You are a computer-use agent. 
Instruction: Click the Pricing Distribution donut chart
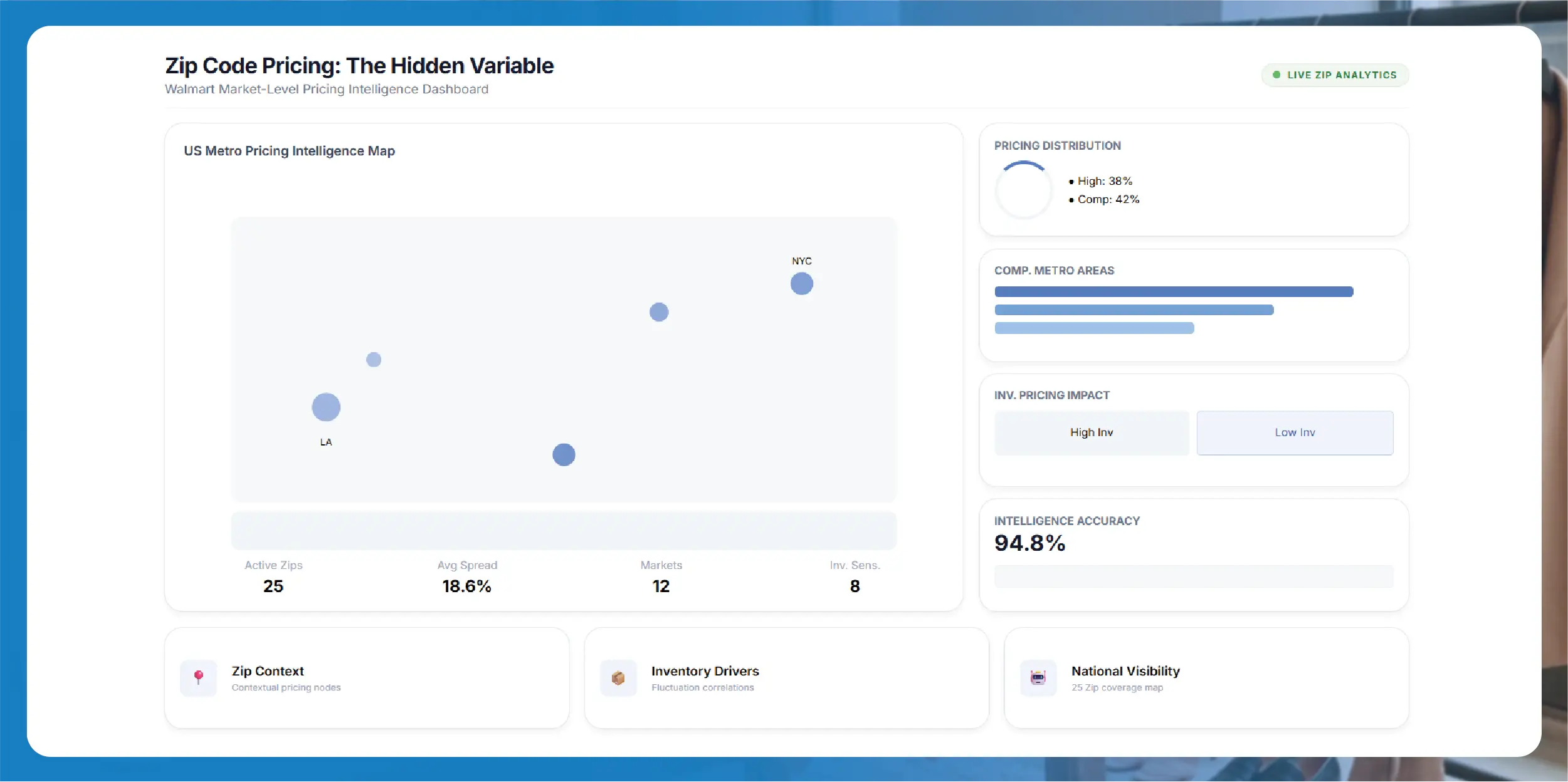pyautogui.click(x=1024, y=190)
